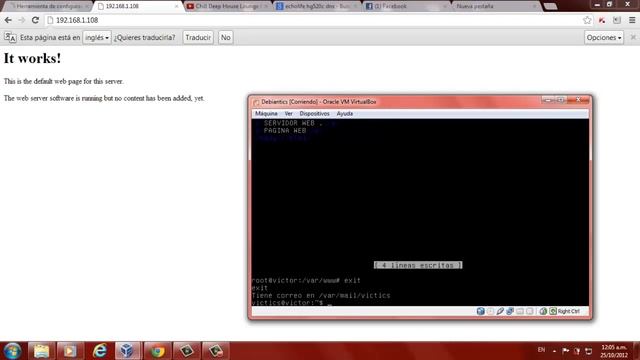
Task: Switch to the Nueva pestaña tab
Action: [496, 6]
